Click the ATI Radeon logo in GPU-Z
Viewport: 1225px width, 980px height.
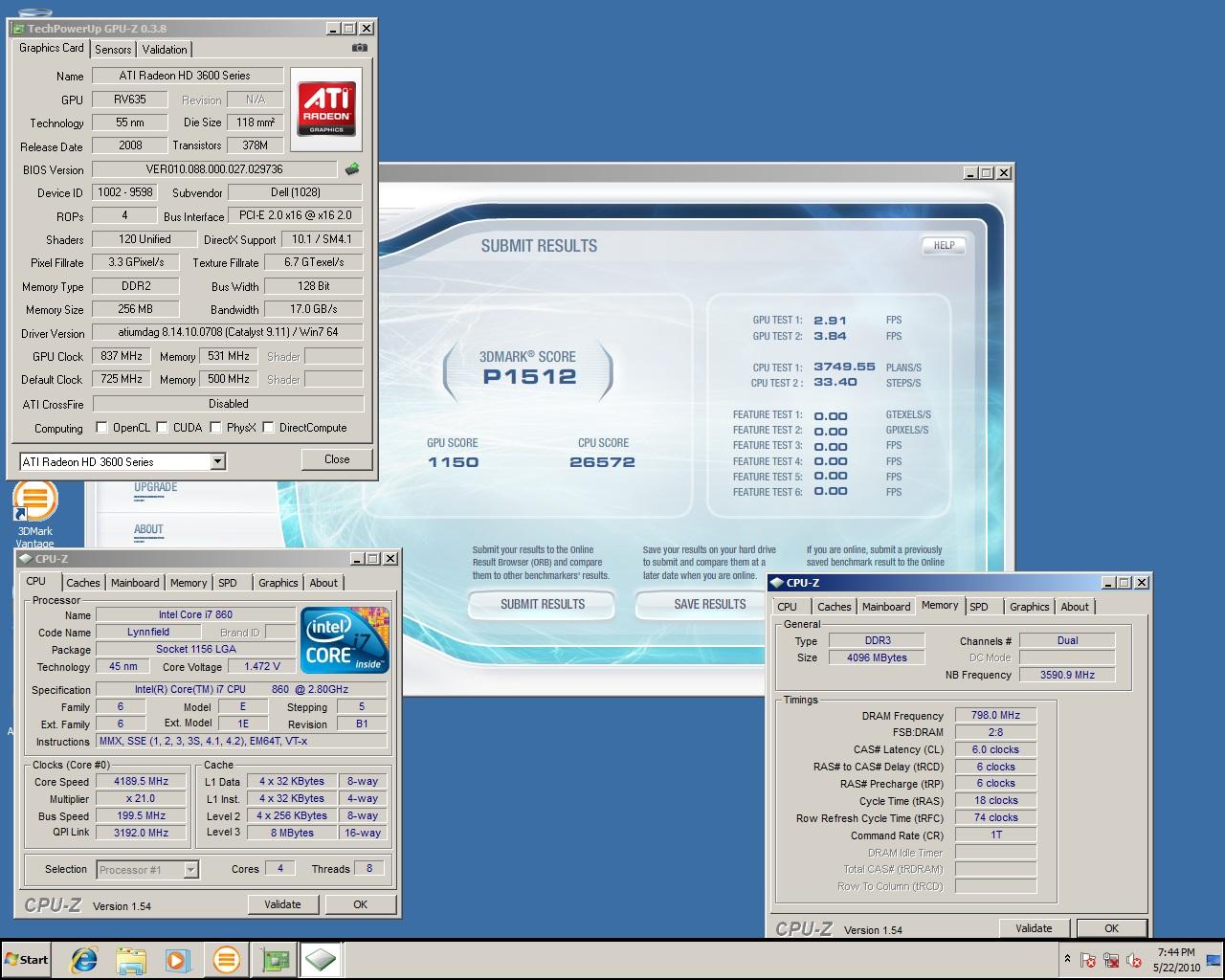[x=326, y=107]
